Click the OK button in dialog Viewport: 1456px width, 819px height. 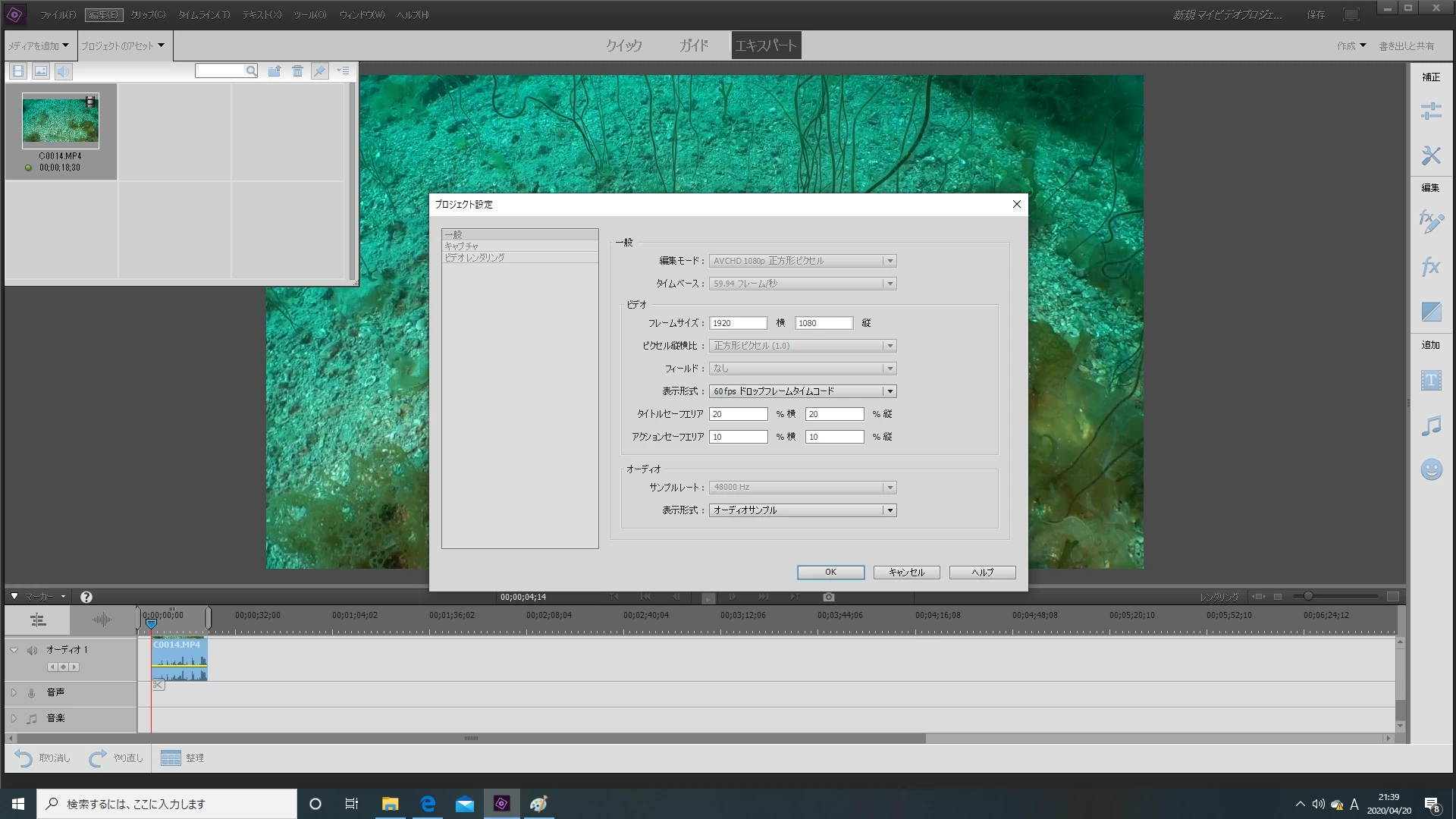(x=830, y=573)
